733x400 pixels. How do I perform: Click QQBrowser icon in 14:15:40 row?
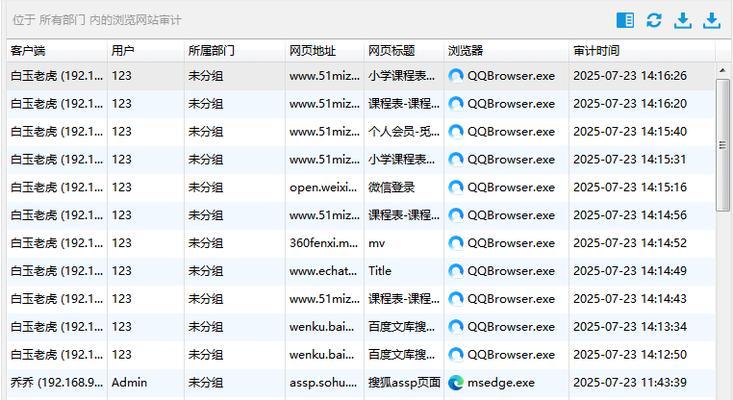click(455, 132)
